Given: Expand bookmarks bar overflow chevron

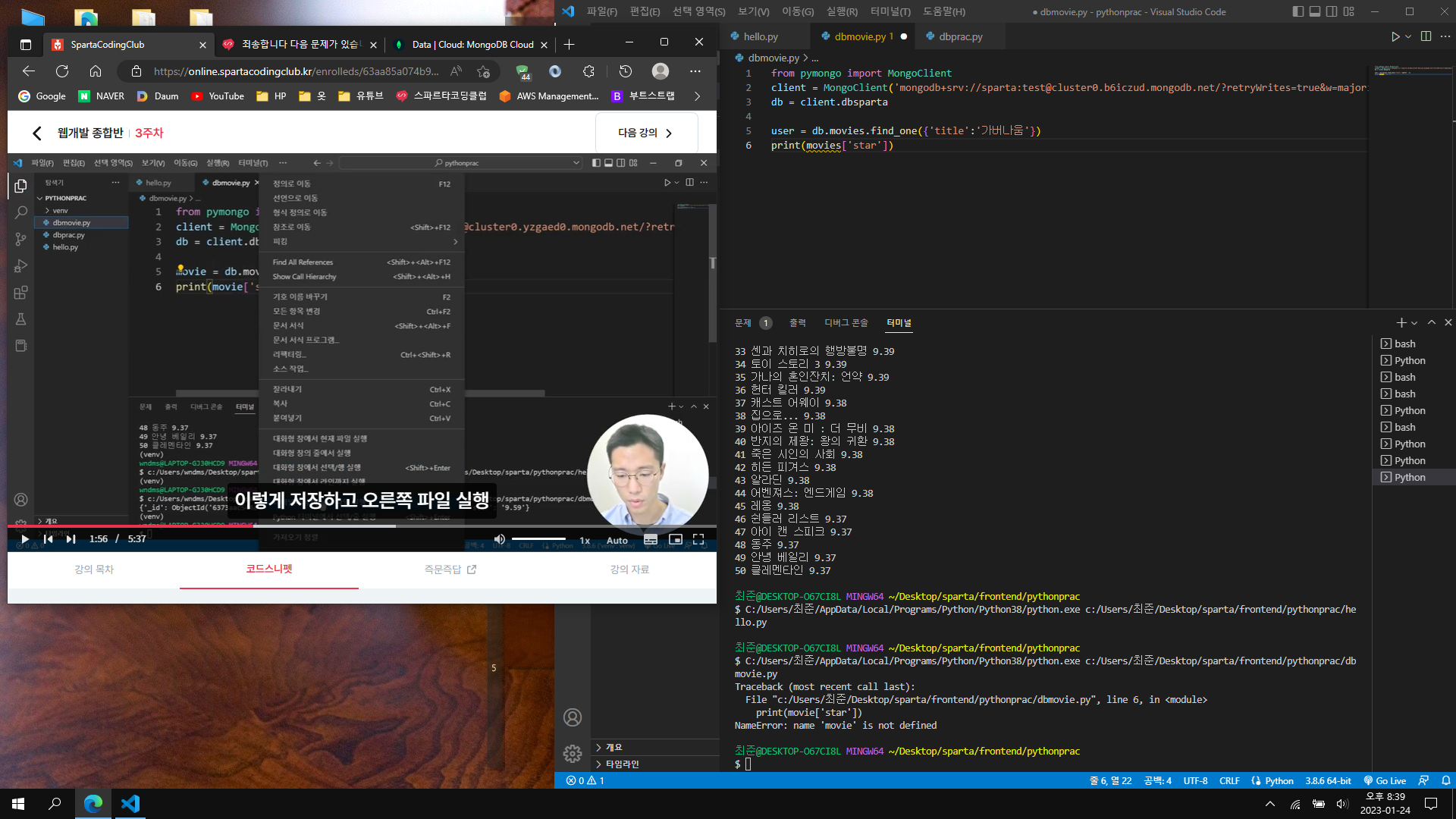Looking at the screenshot, I should [697, 96].
